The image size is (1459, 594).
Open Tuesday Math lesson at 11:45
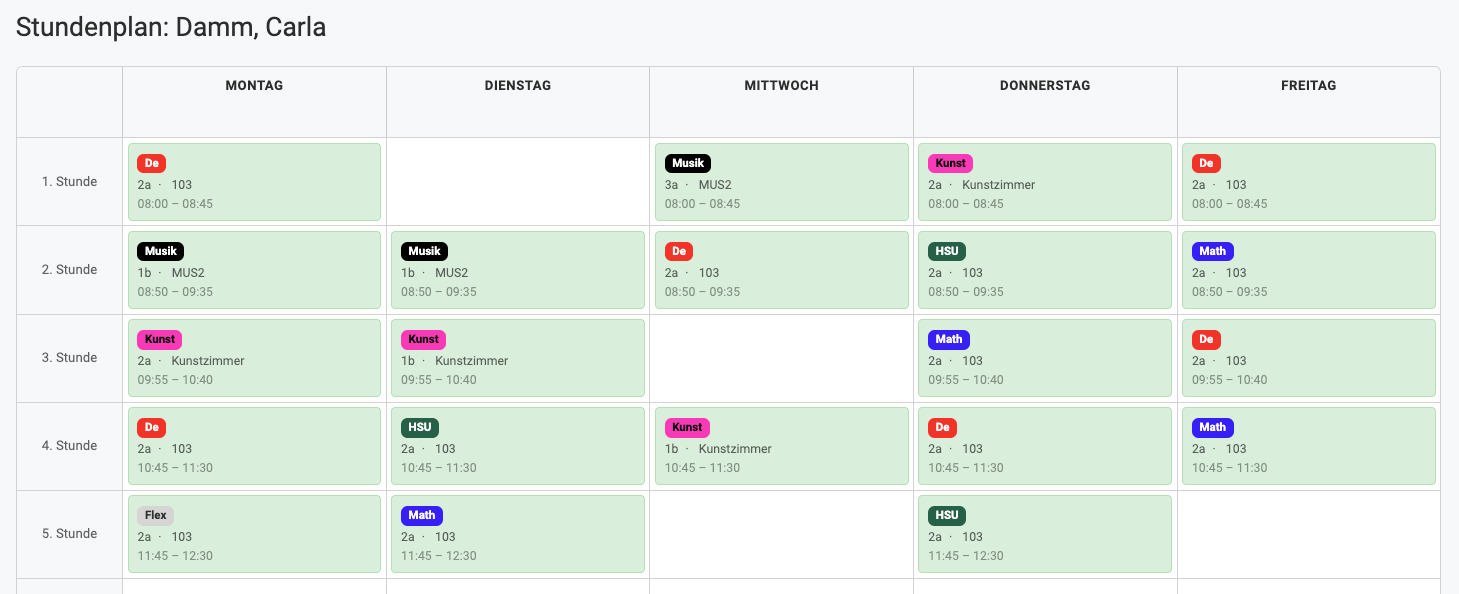(518, 534)
